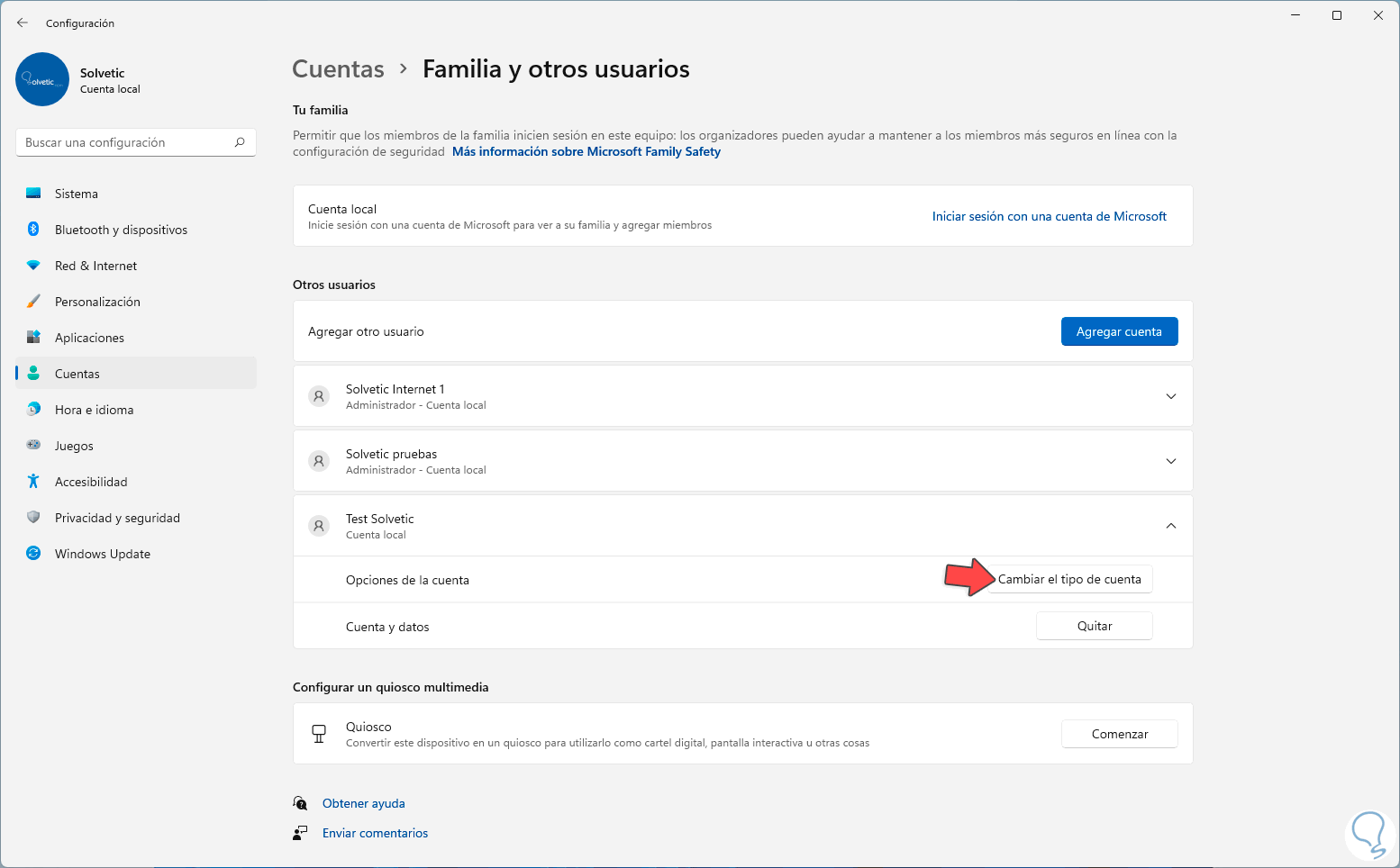The width and height of the screenshot is (1400, 868).
Task: Navigate to Cuentas breadcrumb
Action: 338,69
